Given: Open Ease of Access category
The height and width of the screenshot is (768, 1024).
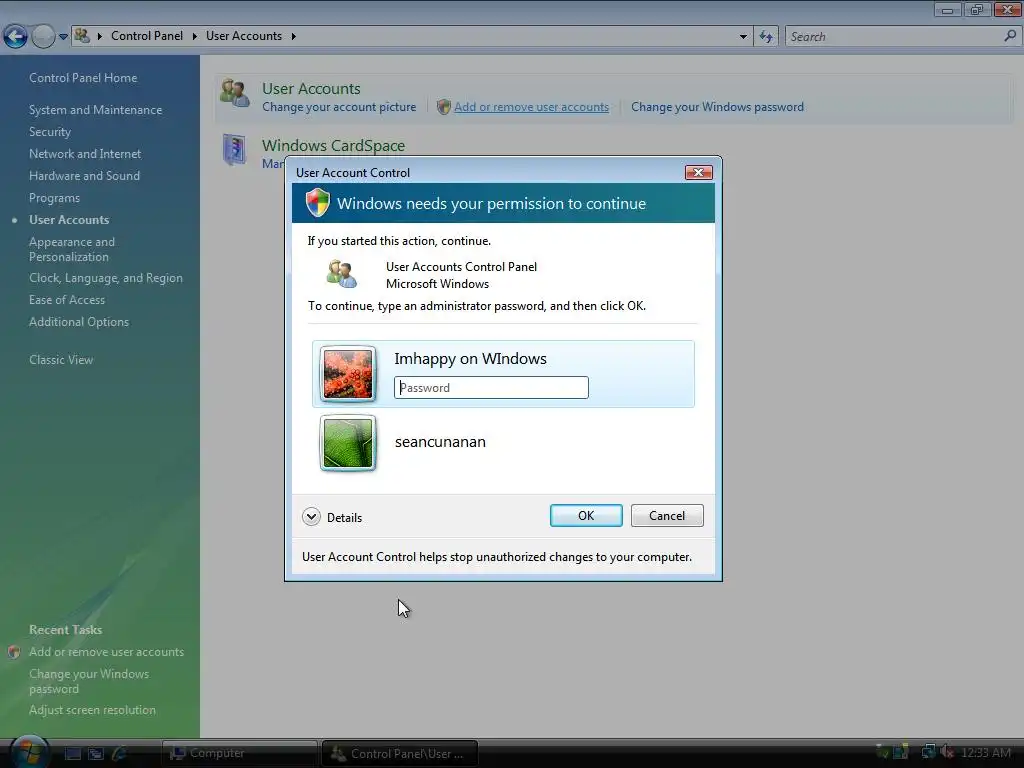Looking at the screenshot, I should [67, 300].
